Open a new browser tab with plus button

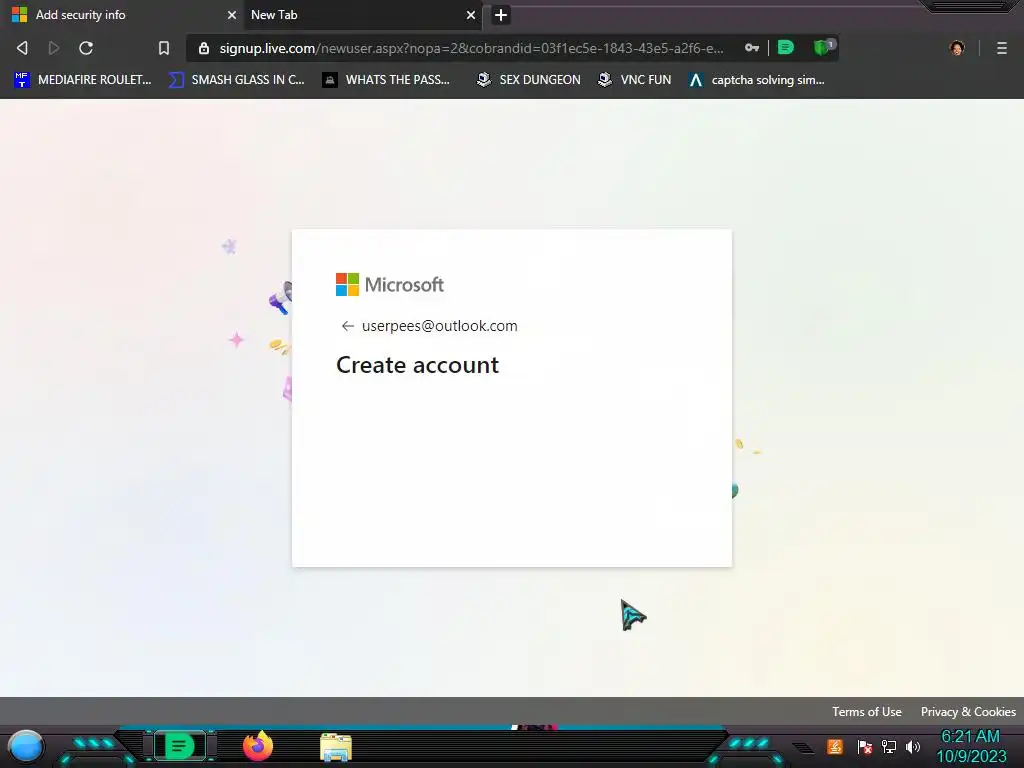point(501,15)
